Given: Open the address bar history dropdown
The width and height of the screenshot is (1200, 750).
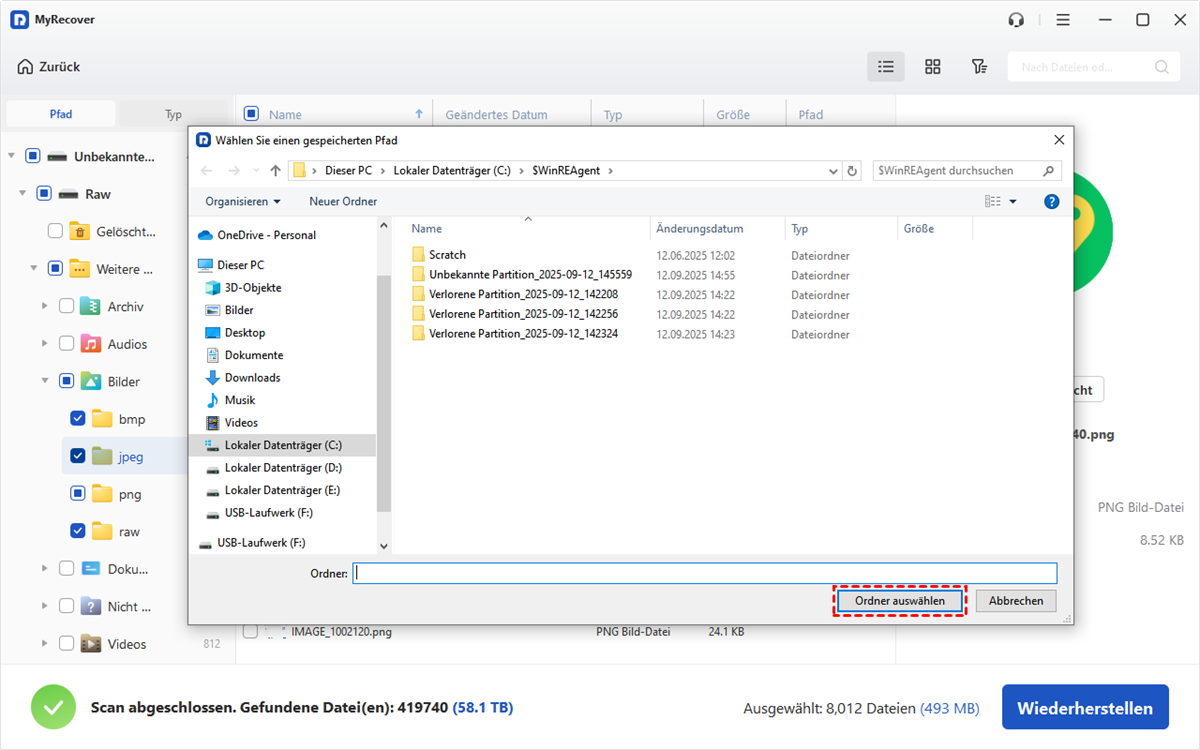Looking at the screenshot, I should (832, 171).
